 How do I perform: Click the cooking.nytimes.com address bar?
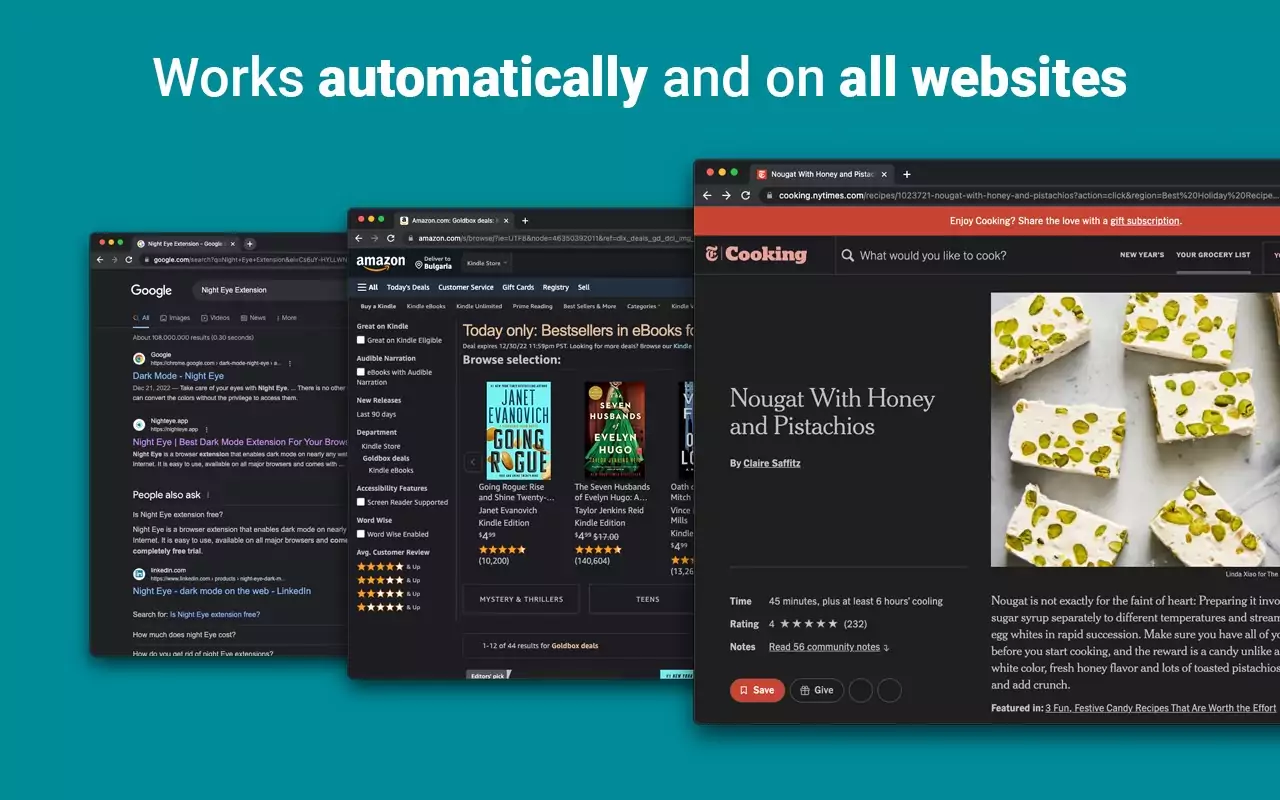click(x=1020, y=195)
